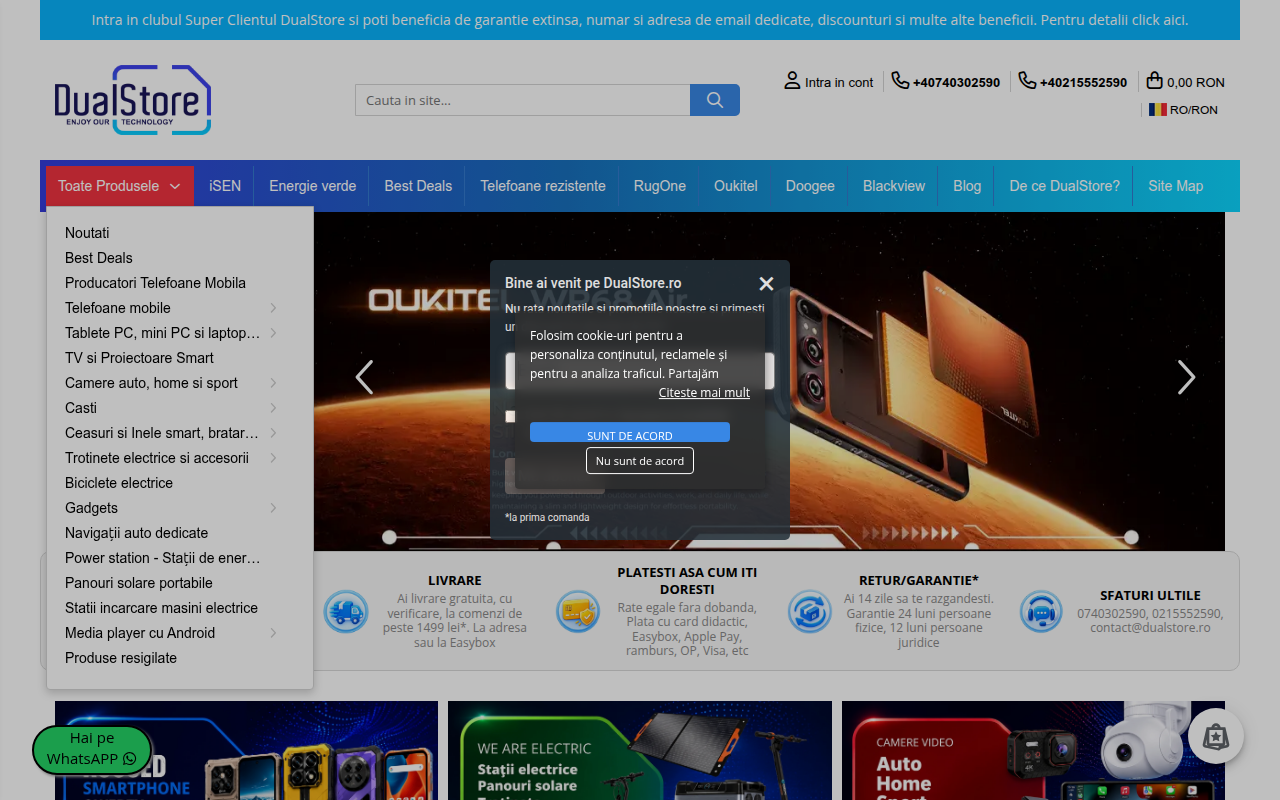Toggle the newsletter consent checkbox

tap(510, 416)
